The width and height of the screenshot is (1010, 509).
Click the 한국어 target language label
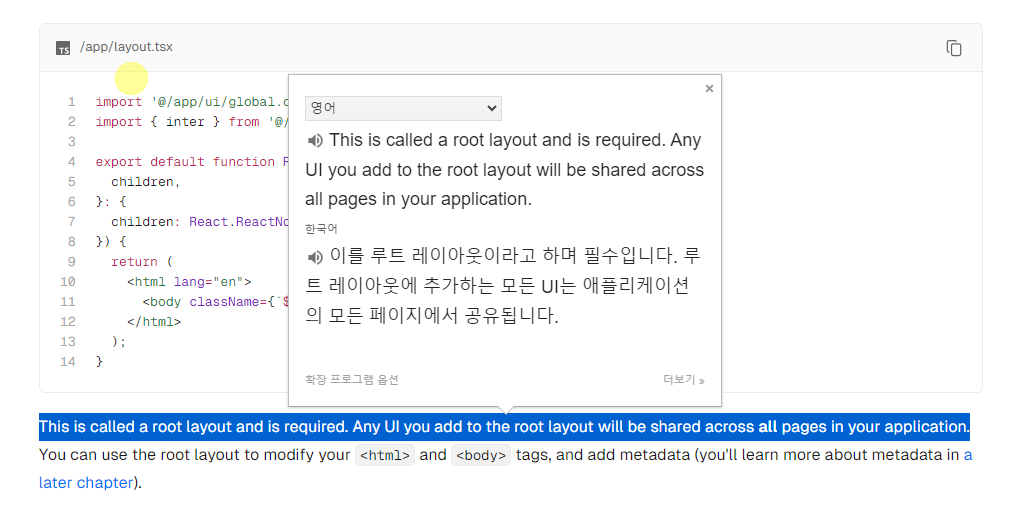coord(321,229)
